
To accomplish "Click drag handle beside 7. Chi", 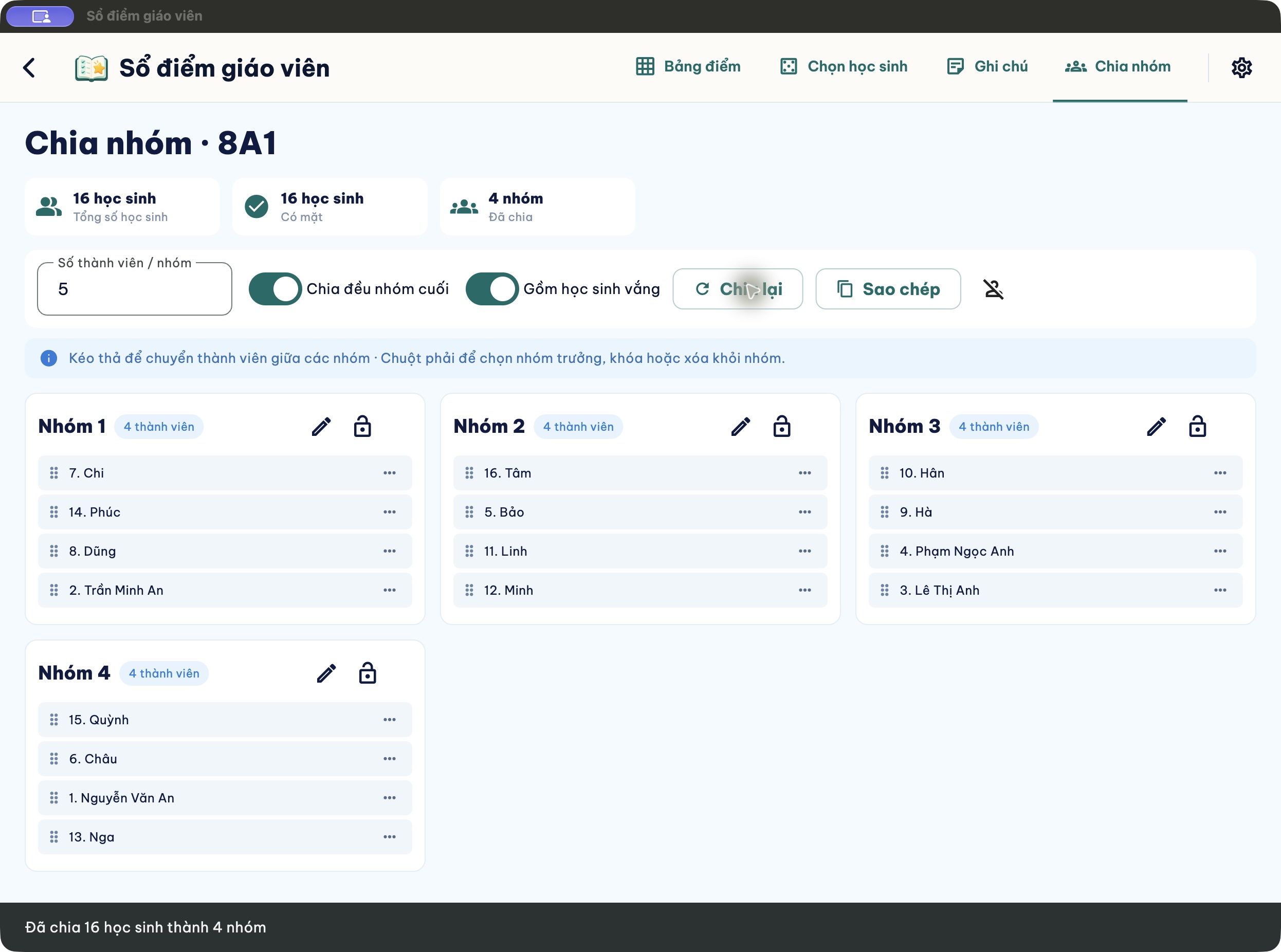I will 53,473.
